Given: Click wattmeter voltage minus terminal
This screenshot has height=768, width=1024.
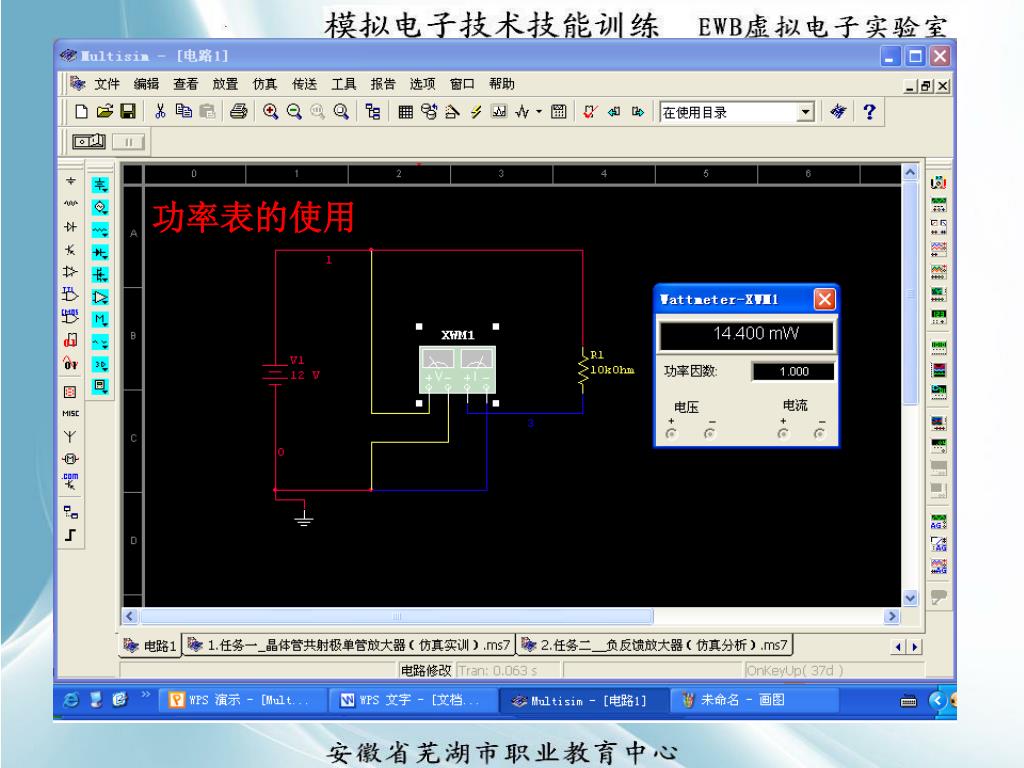Looking at the screenshot, I should (x=709, y=434).
